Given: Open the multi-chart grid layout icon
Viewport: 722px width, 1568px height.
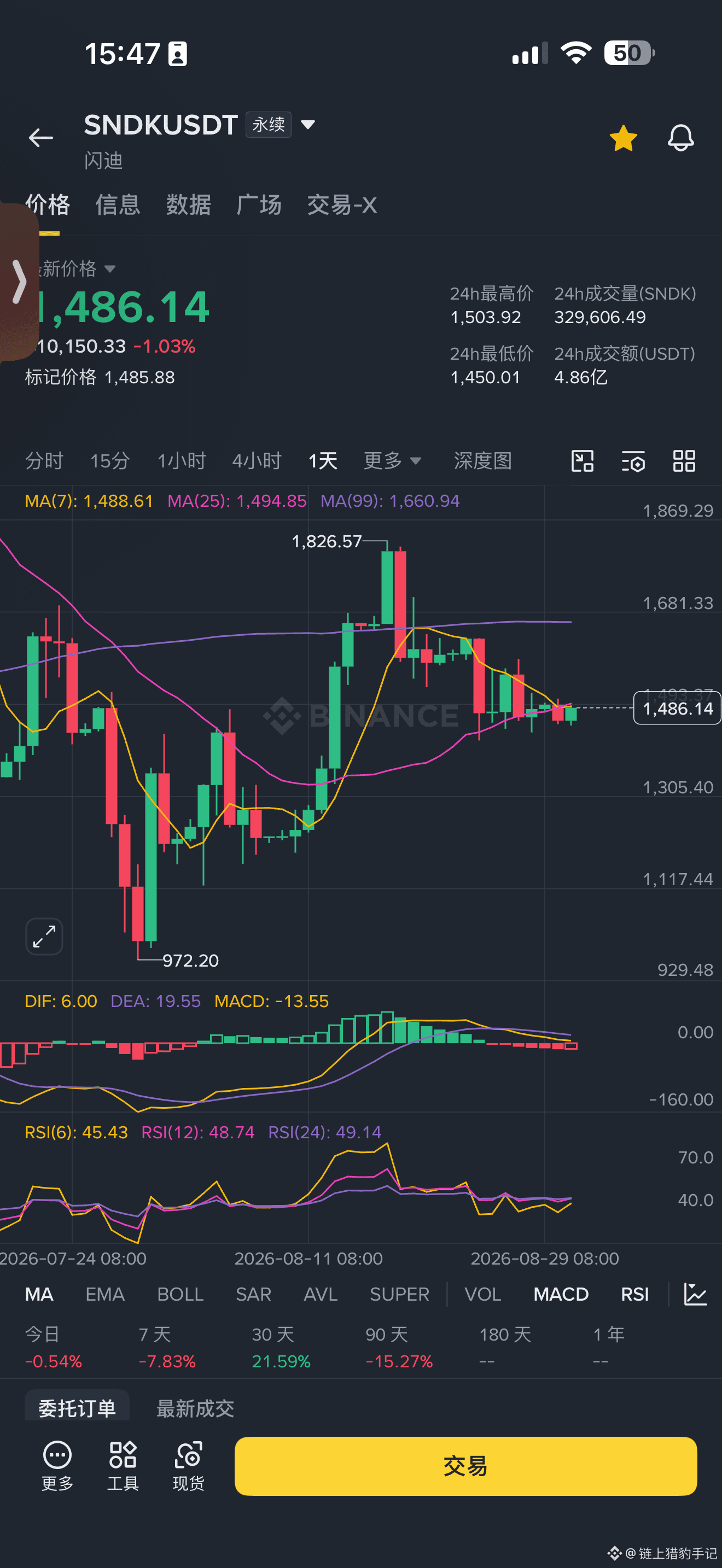Looking at the screenshot, I should (684, 461).
